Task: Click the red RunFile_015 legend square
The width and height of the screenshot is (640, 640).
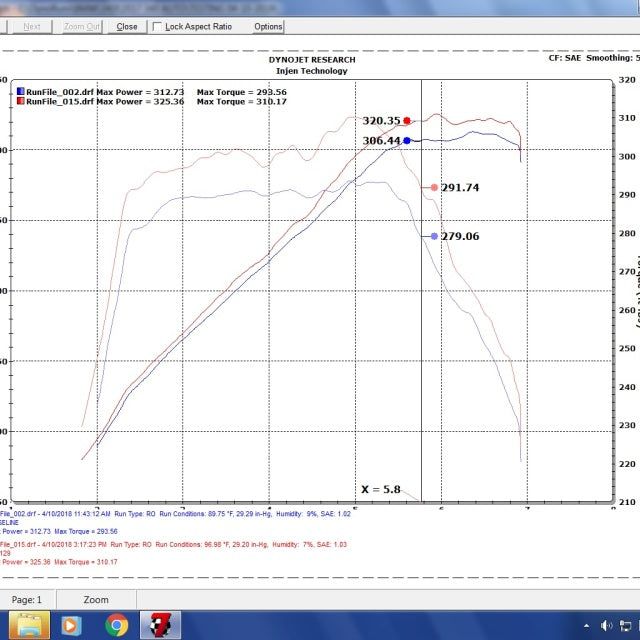Action: 21,102
